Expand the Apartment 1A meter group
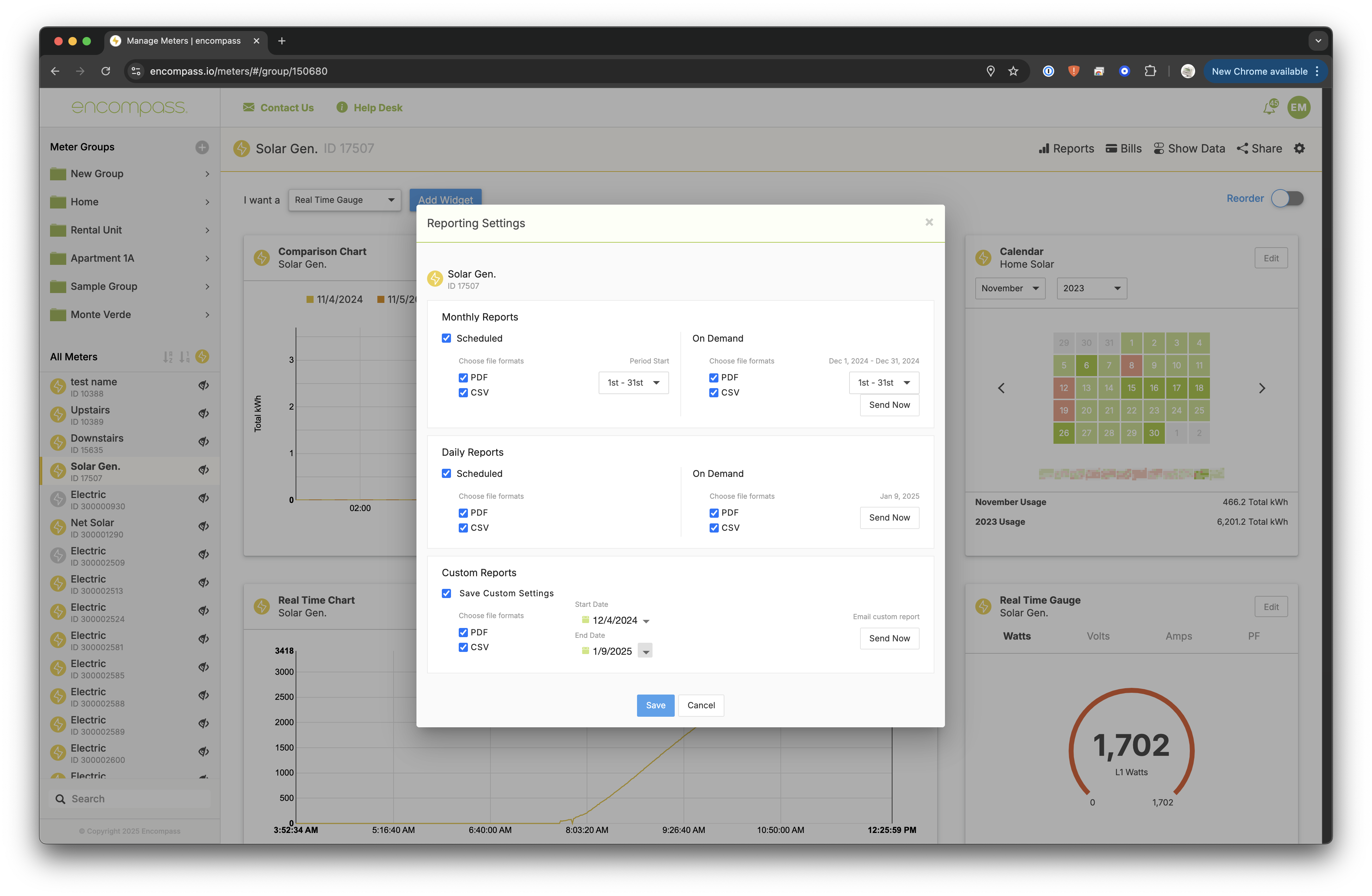Image resolution: width=1372 pixels, height=896 pixels. pyautogui.click(x=207, y=258)
